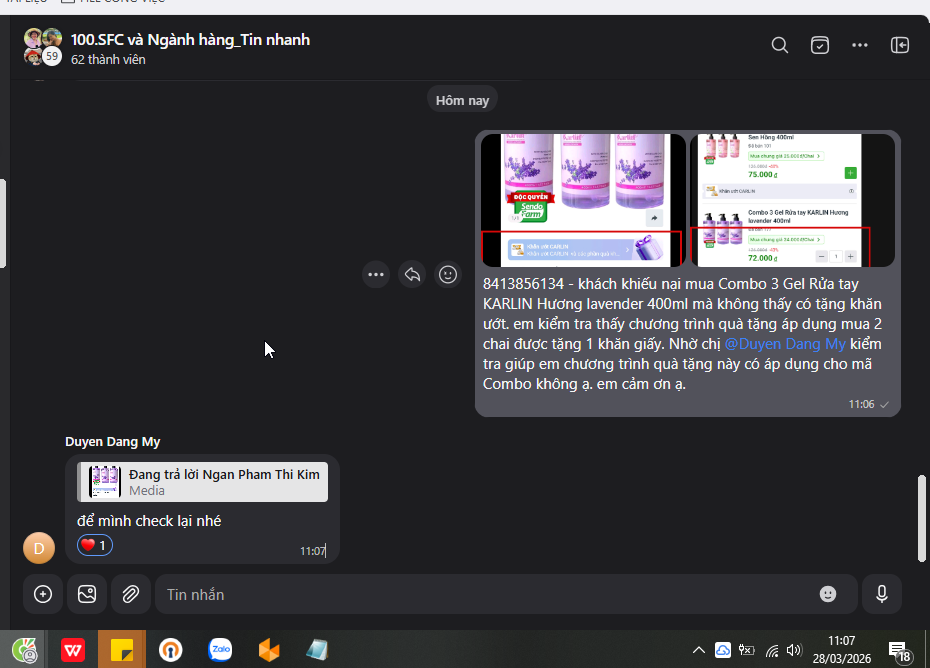Toggle the conversation info side panel
The width and height of the screenshot is (930, 668).
[900, 45]
